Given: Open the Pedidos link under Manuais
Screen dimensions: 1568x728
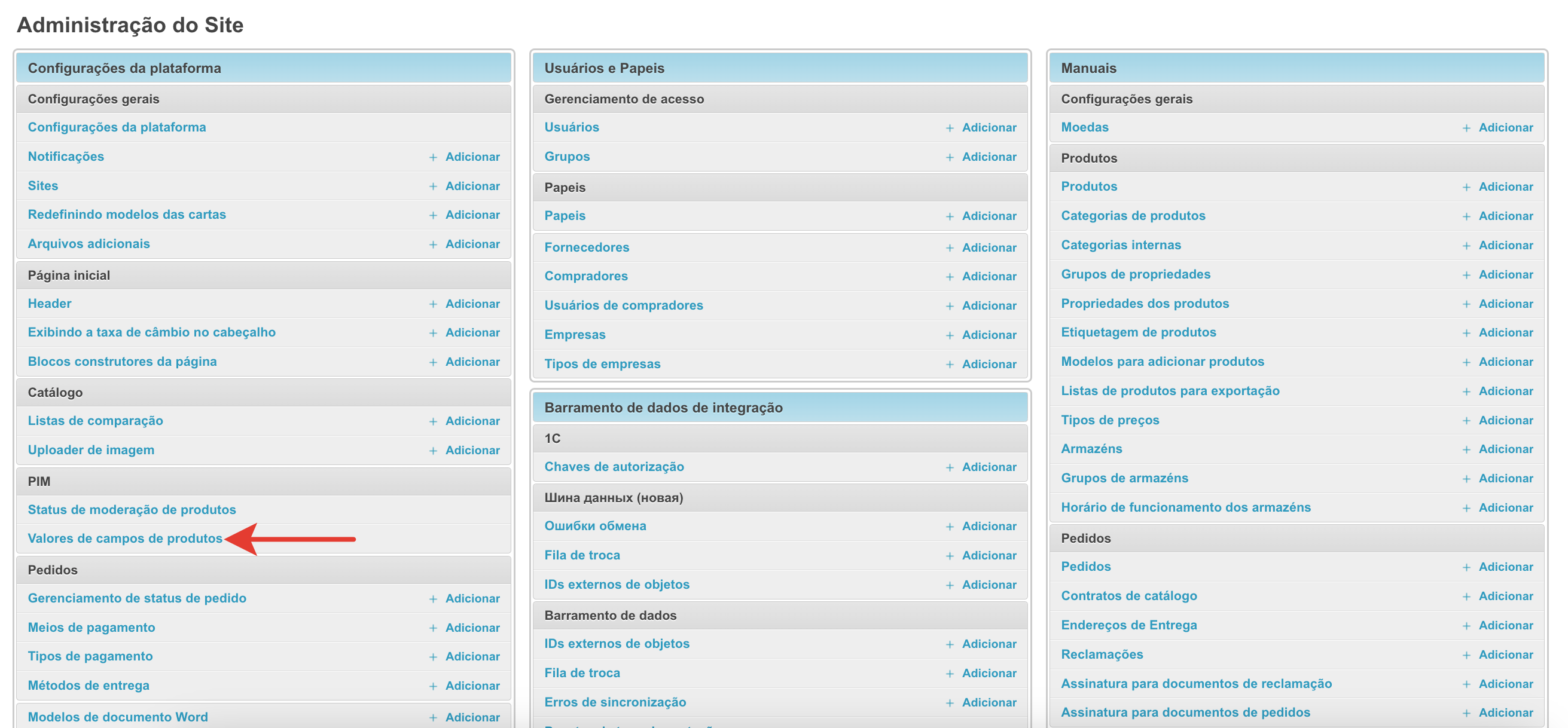Looking at the screenshot, I should click(x=1086, y=566).
